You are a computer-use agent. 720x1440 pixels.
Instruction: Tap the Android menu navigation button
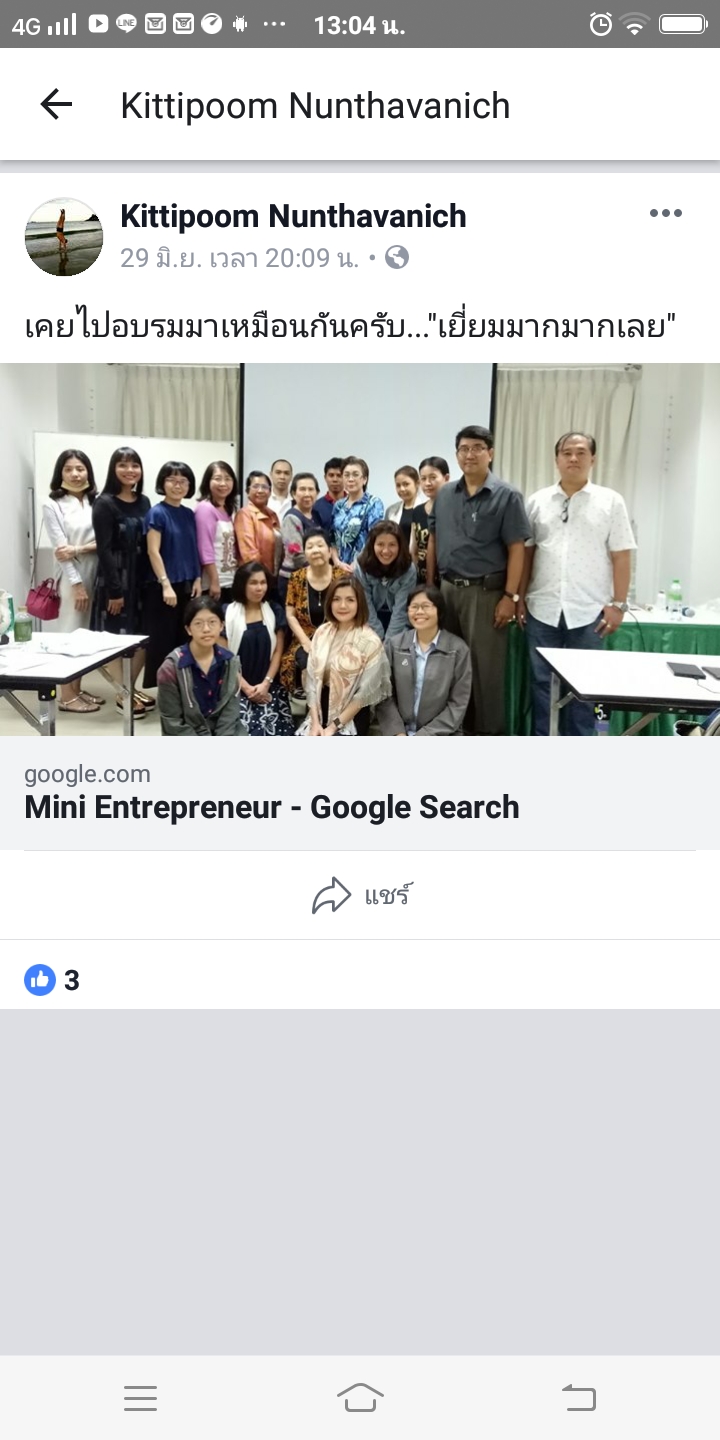(140, 1398)
